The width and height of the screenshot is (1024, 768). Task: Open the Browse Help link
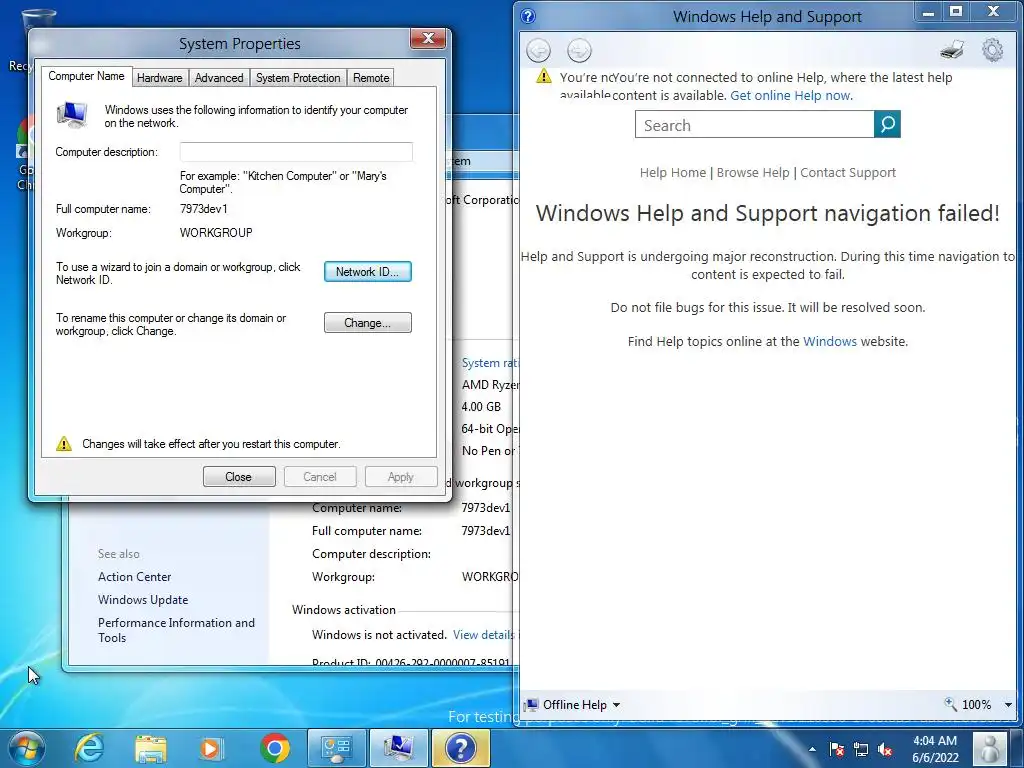tap(753, 172)
